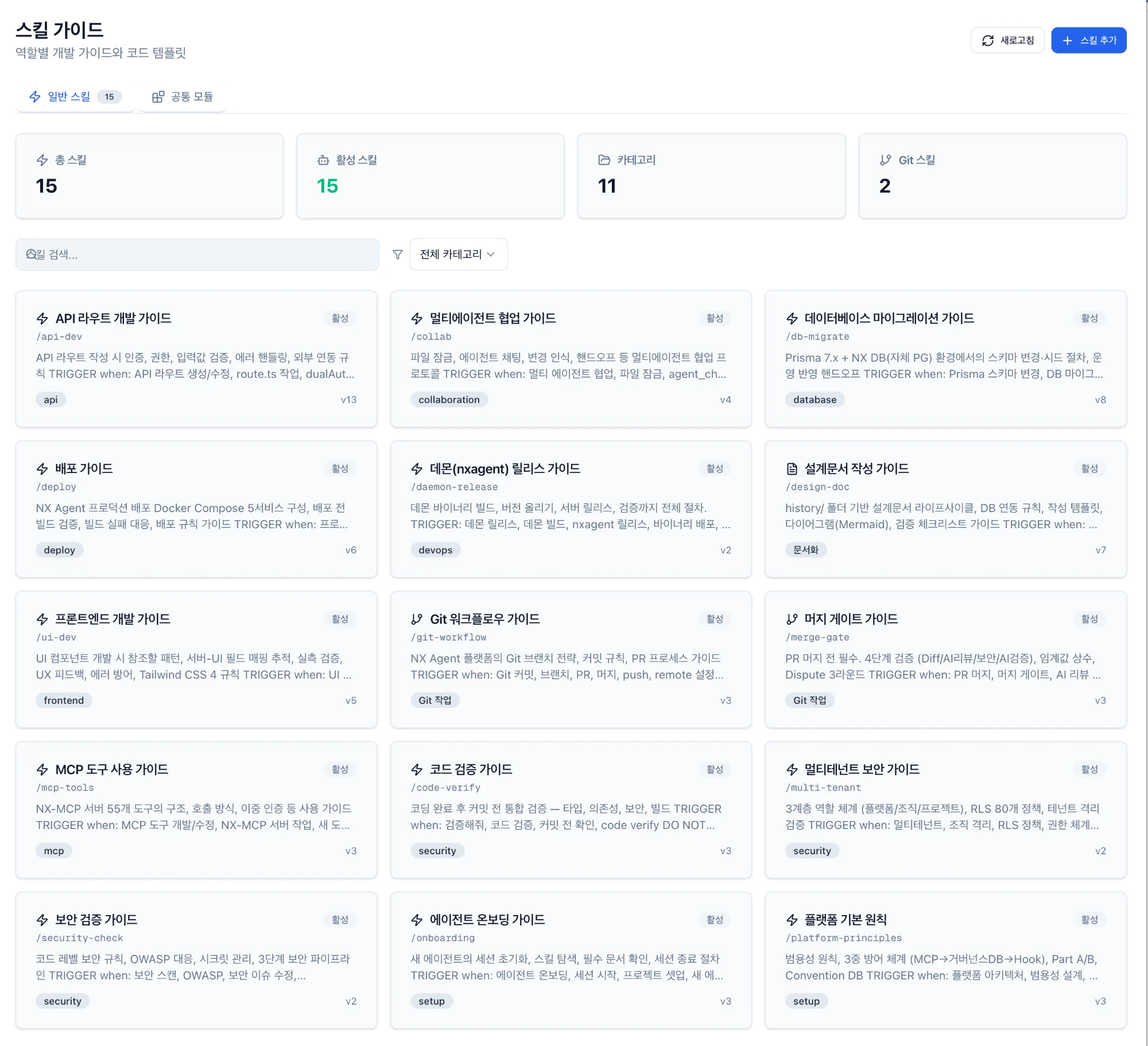Viewport: 1148px width, 1046px height.
Task: Click branch icon of Git 워크플로우 가이드
Action: coord(417,619)
